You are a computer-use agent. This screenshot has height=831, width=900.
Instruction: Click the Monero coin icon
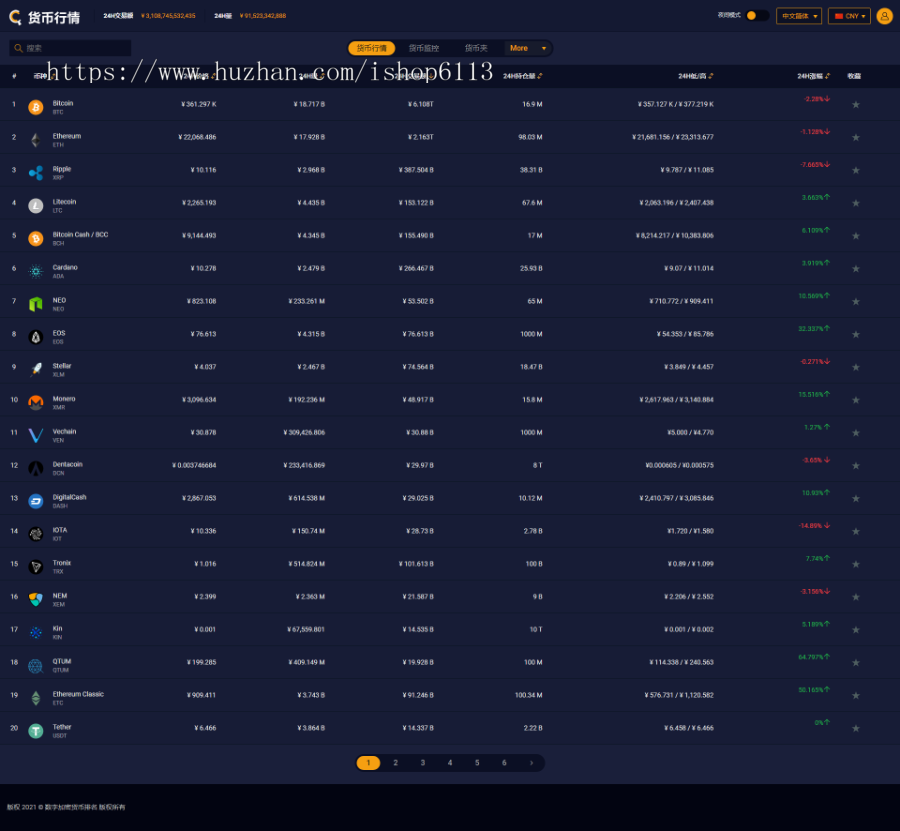click(x=36, y=402)
